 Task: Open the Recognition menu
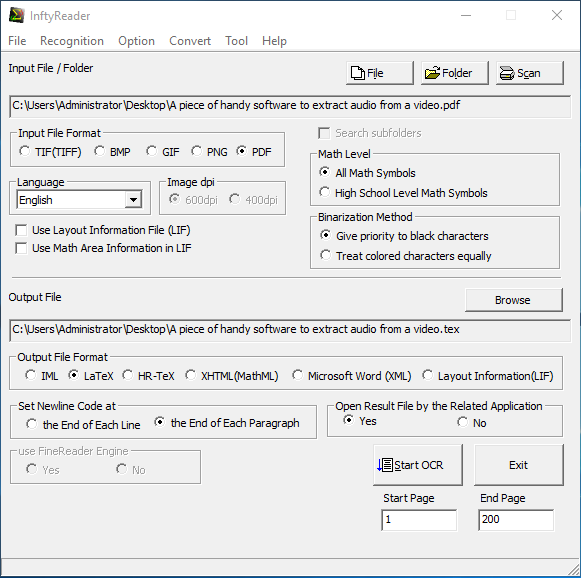[x=72, y=41]
